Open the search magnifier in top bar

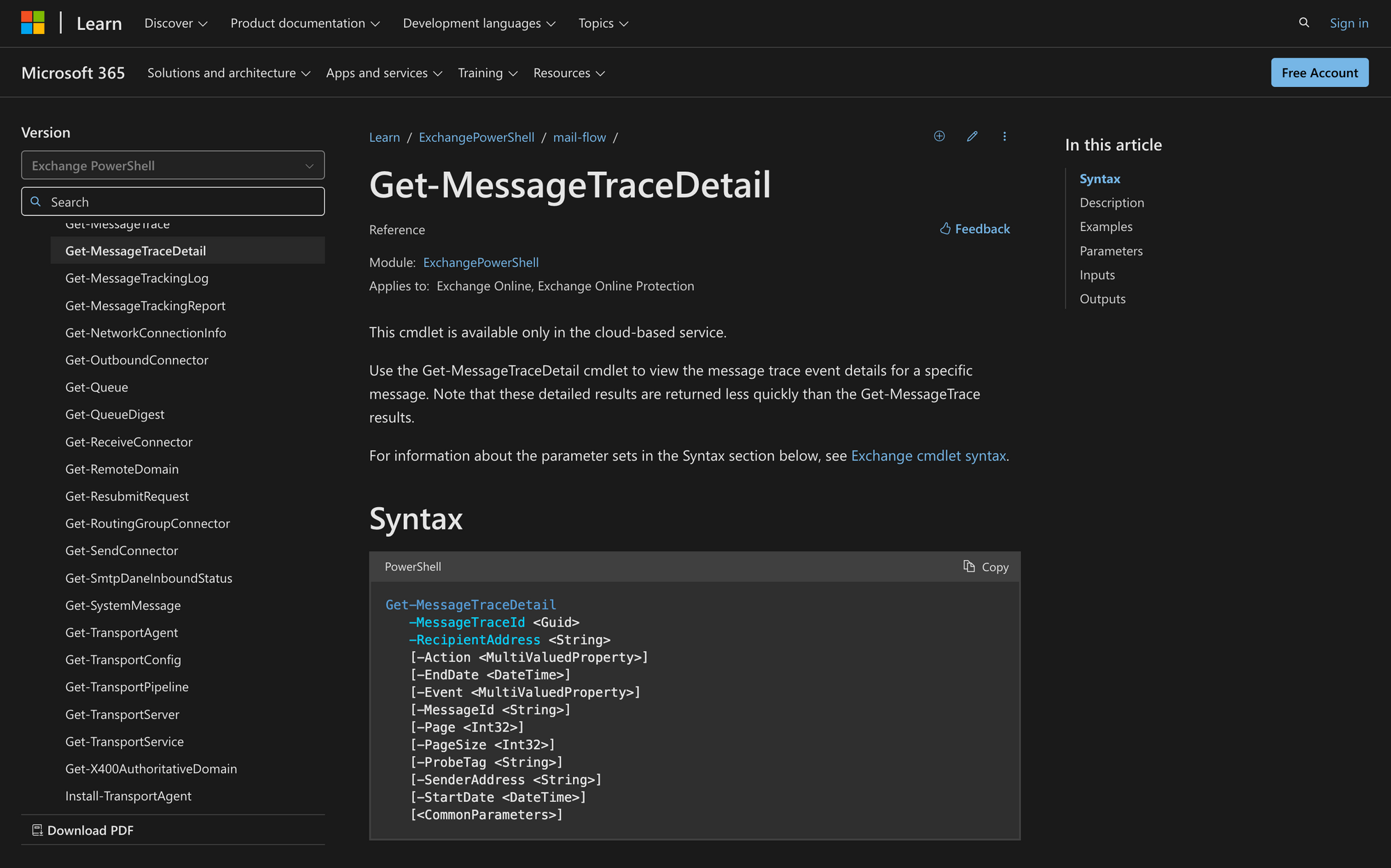coord(1304,23)
